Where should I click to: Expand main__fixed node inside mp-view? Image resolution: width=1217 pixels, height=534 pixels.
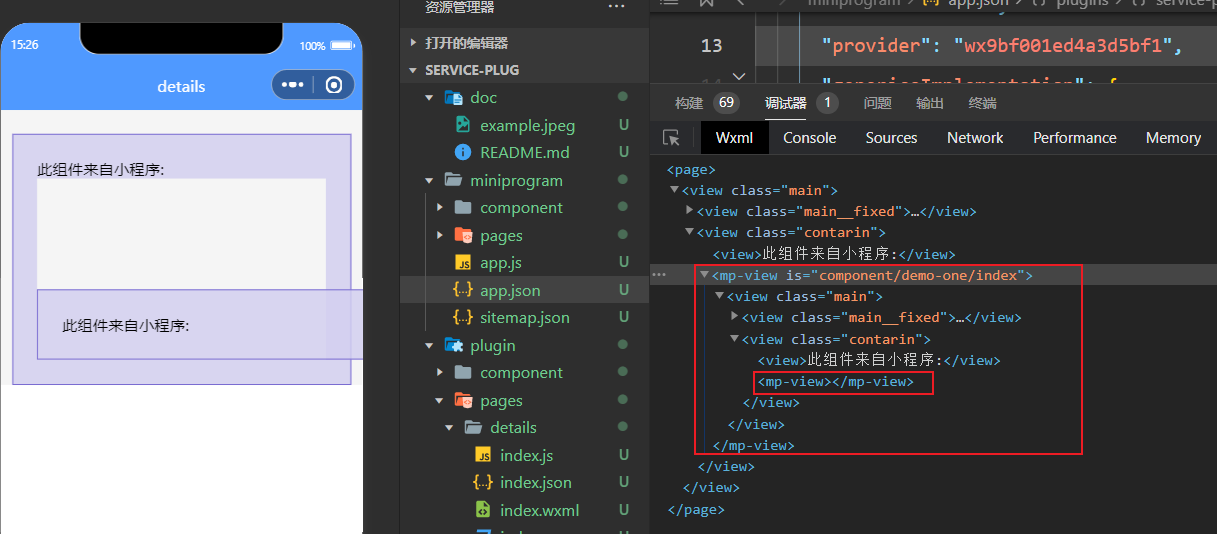pos(734,317)
